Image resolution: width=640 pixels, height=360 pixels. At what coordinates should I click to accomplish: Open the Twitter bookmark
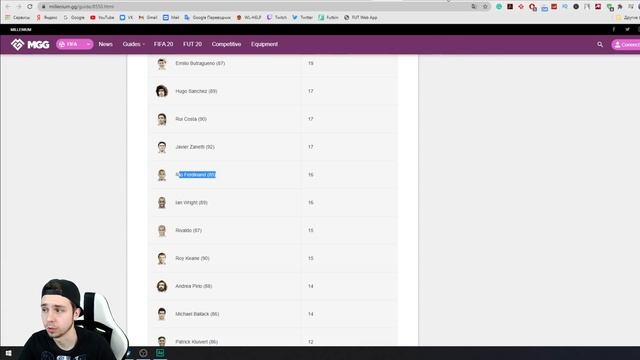pyautogui.click(x=302, y=18)
